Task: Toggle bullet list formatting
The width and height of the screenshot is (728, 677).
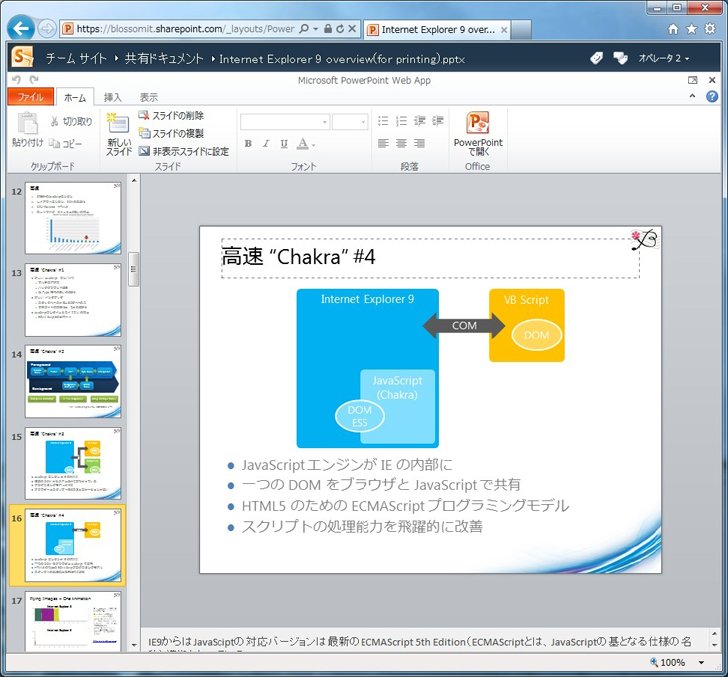Action: point(383,122)
